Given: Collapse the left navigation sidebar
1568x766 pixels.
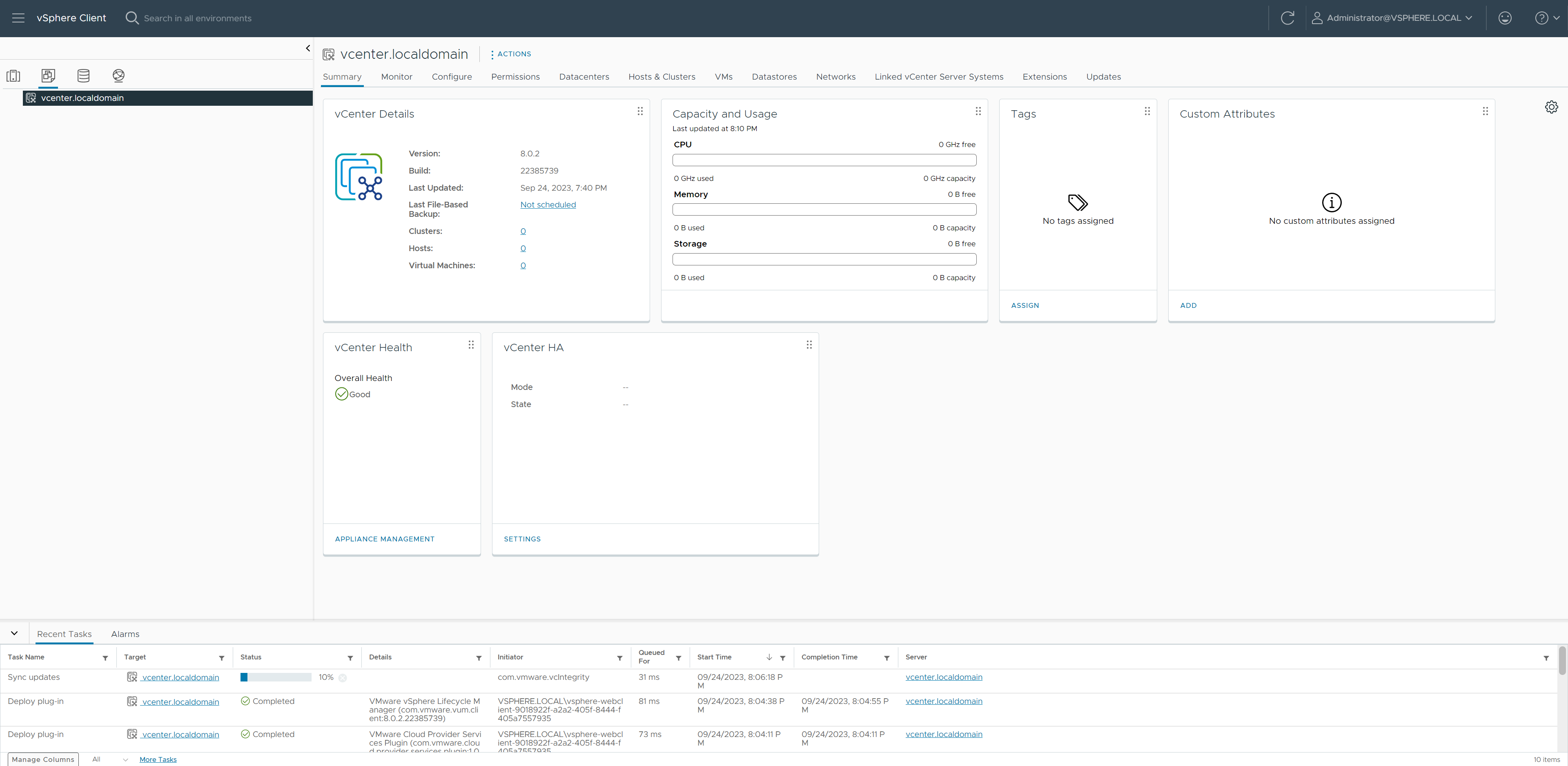Looking at the screenshot, I should 308,48.
